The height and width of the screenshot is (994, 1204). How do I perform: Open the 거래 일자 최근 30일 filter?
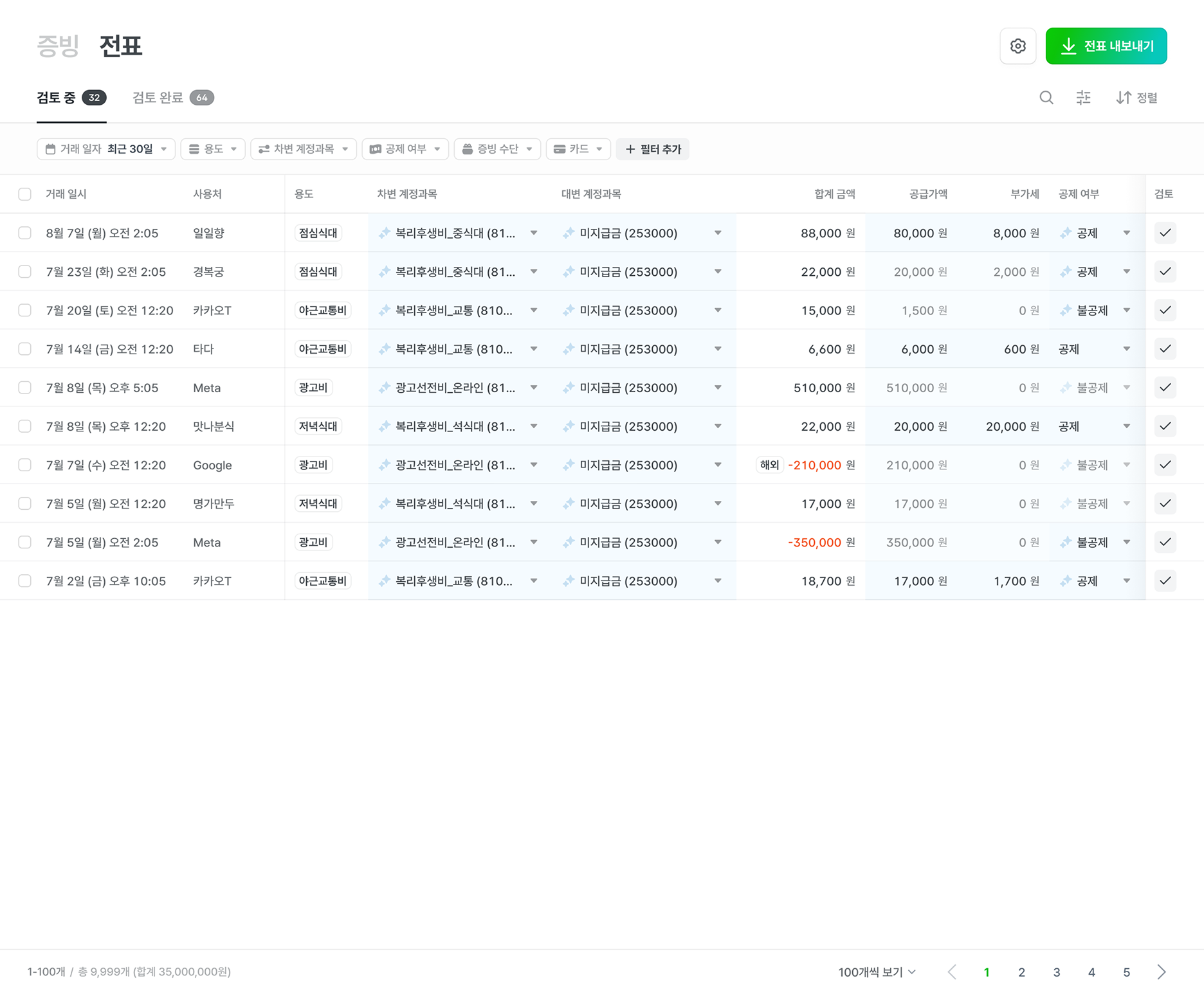tap(106, 149)
